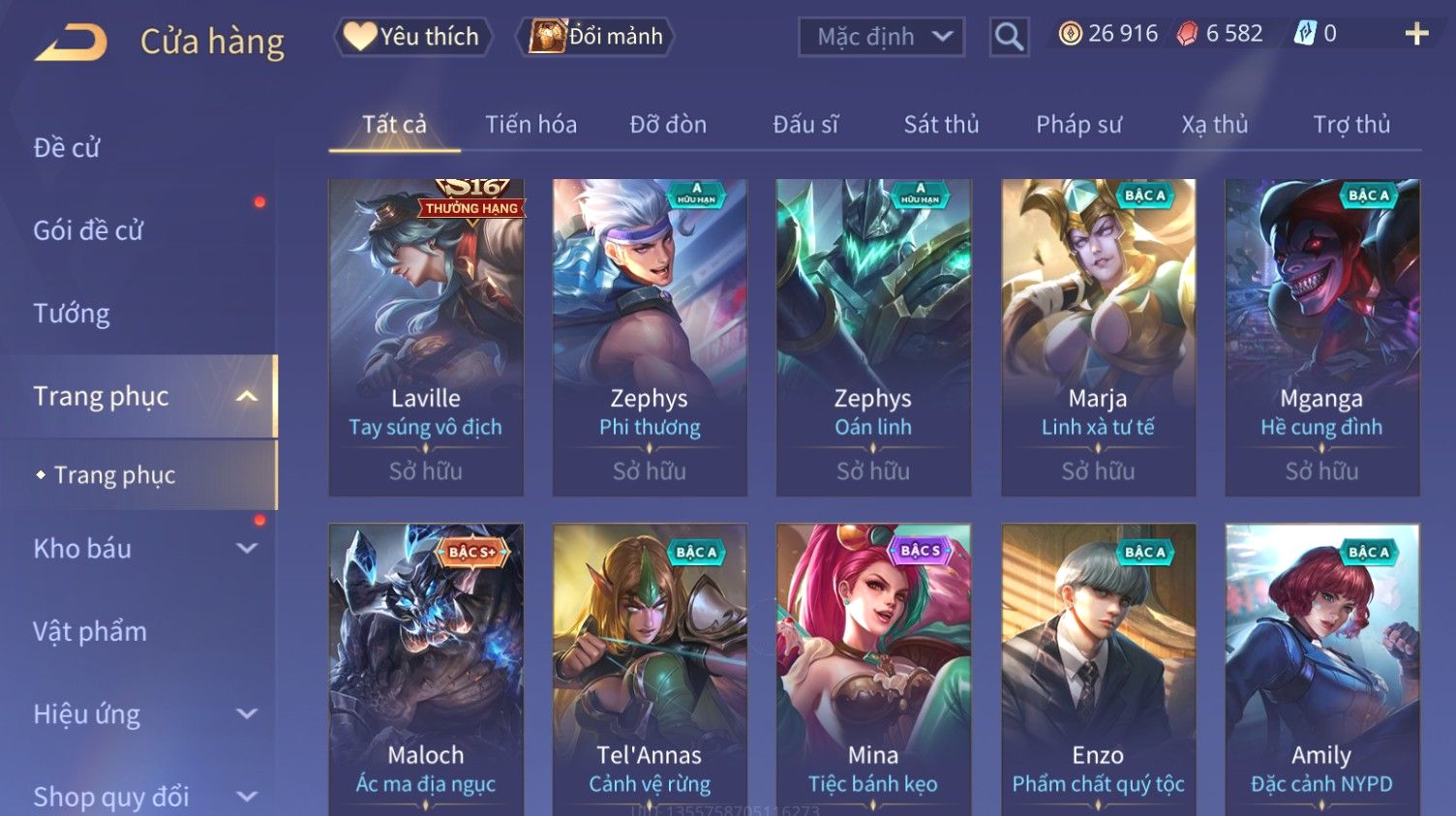Open Gói đề cử in sidebar

click(88, 230)
